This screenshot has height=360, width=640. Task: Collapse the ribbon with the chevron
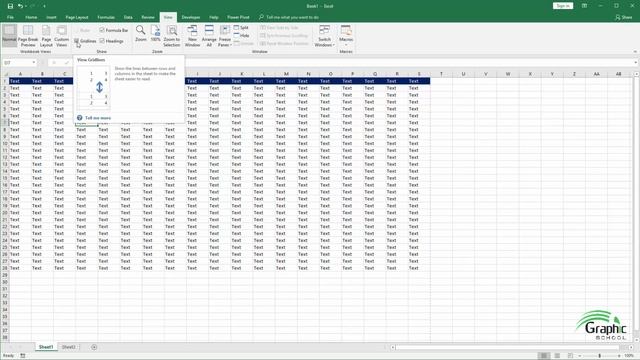click(635, 52)
